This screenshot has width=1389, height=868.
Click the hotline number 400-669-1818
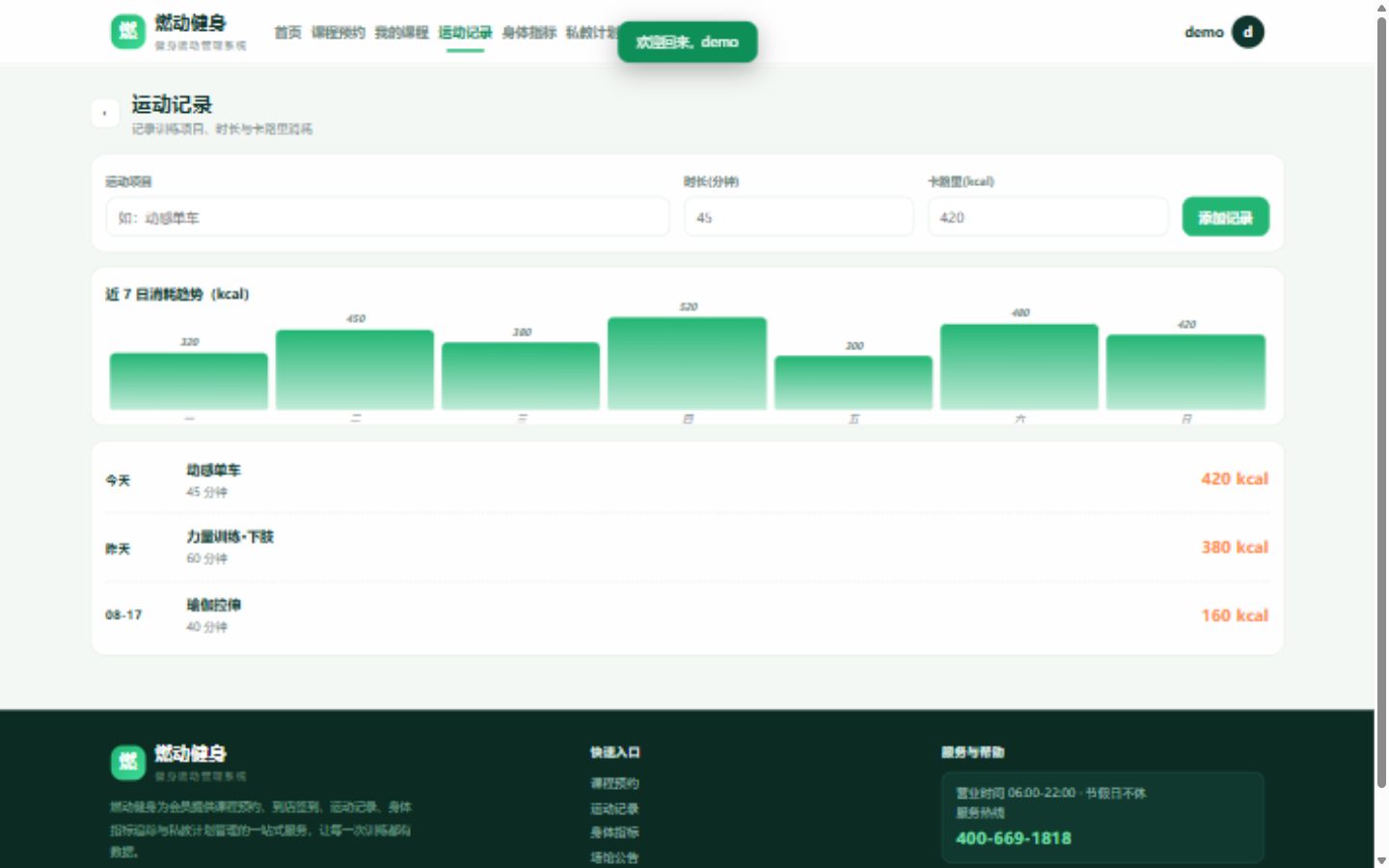[1013, 838]
